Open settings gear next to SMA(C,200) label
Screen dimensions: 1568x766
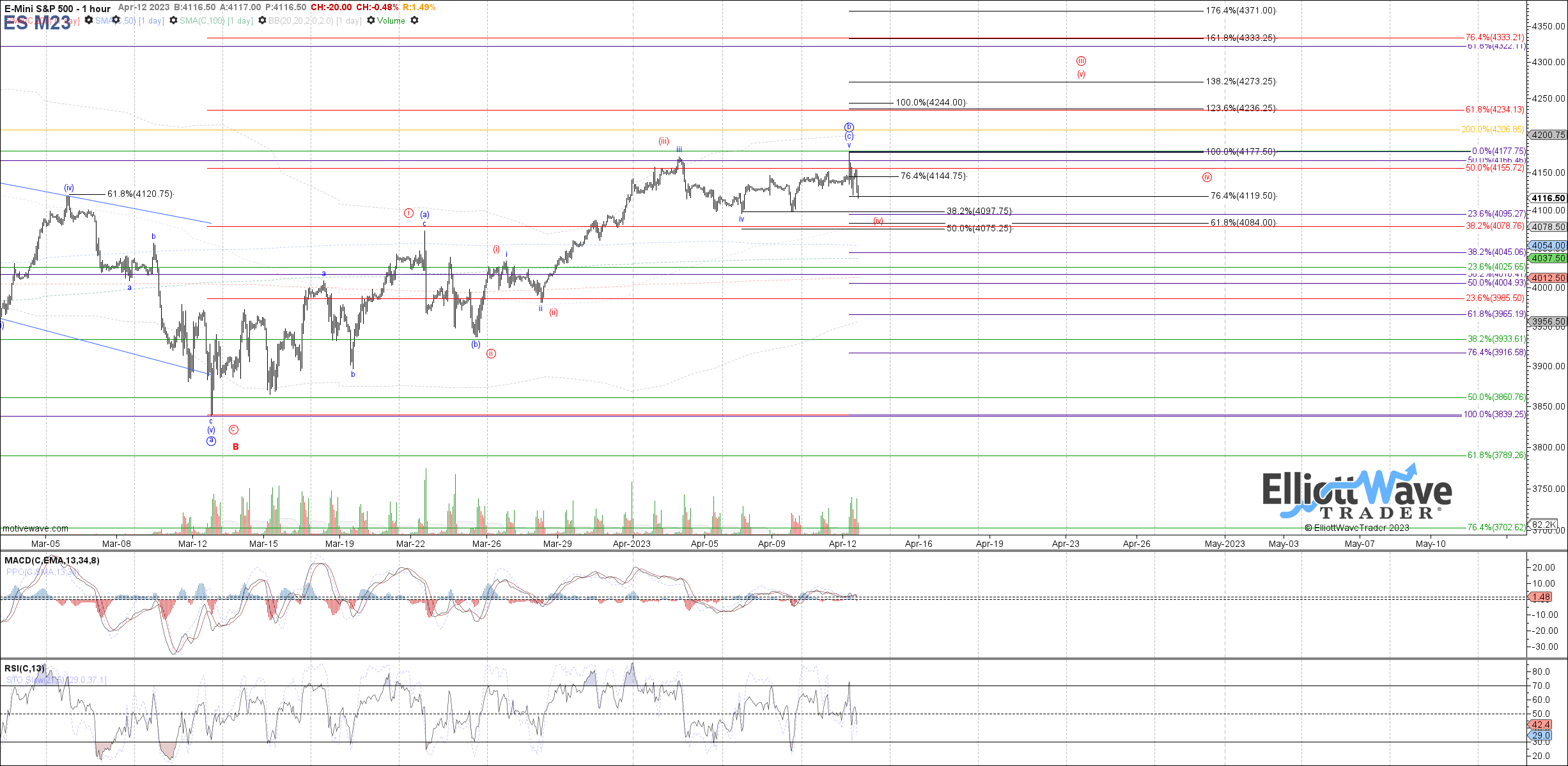(x=89, y=20)
